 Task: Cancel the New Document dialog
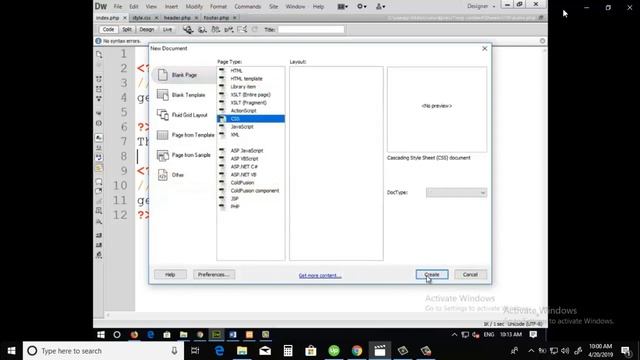point(470,274)
